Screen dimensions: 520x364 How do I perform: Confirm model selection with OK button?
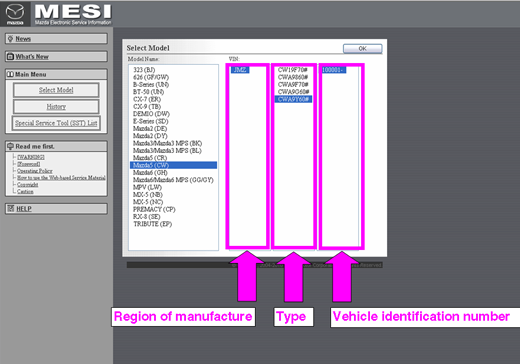[x=362, y=49]
